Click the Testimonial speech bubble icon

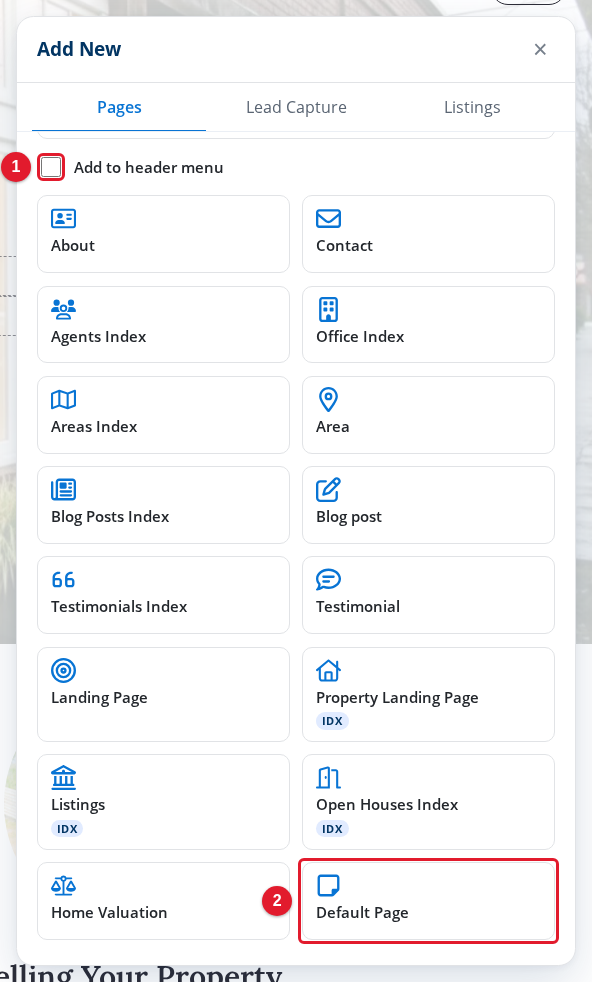(x=328, y=580)
